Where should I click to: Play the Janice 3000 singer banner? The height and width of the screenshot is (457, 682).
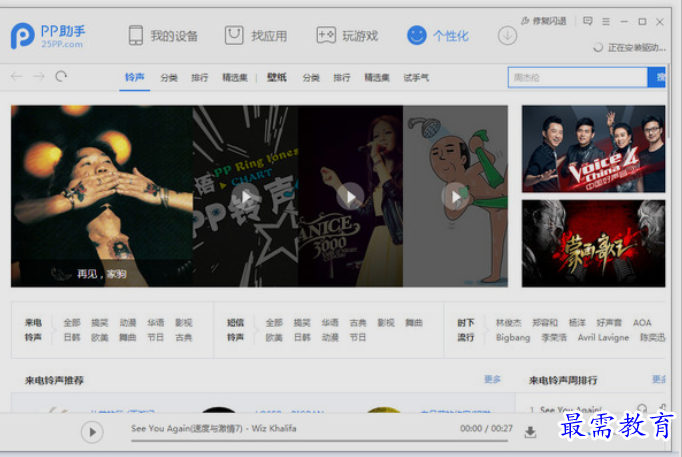[350, 197]
